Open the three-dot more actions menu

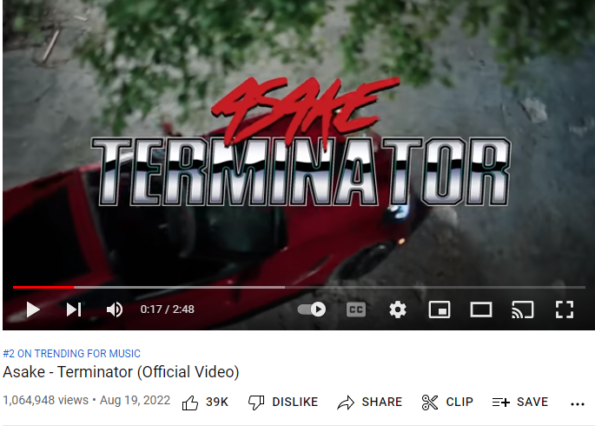point(577,404)
